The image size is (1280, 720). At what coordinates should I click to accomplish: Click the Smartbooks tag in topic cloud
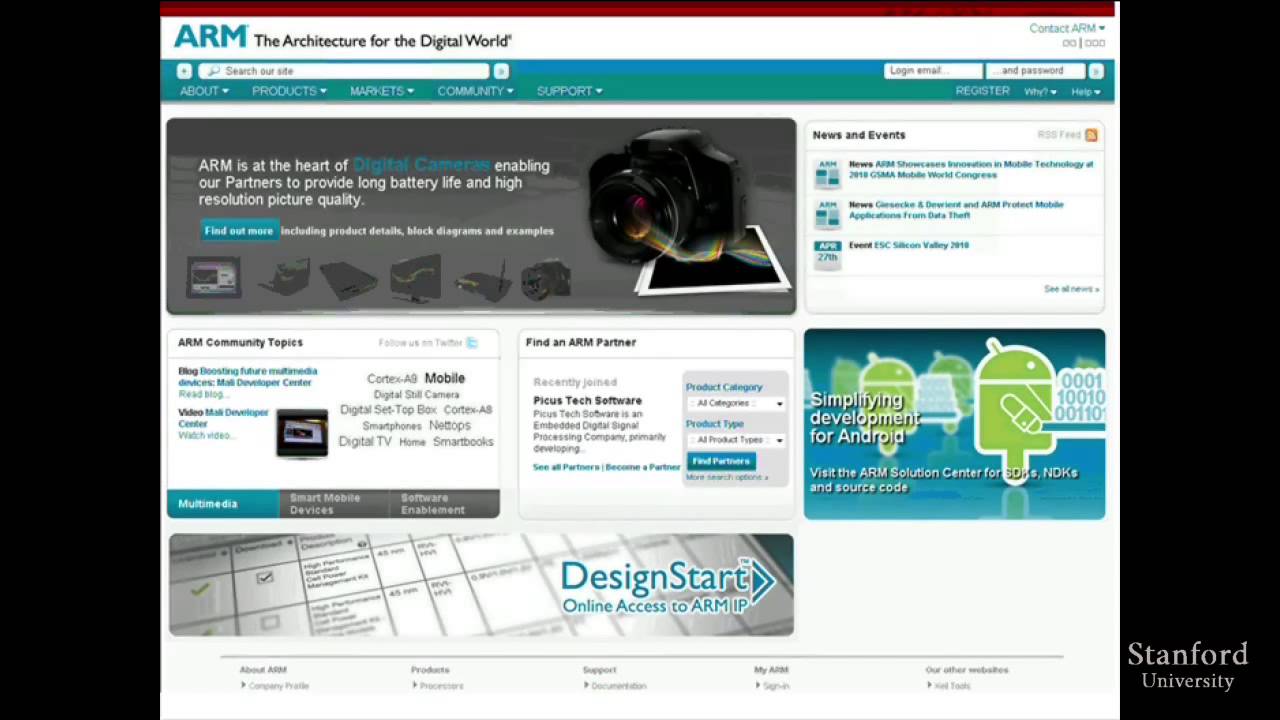tap(463, 442)
